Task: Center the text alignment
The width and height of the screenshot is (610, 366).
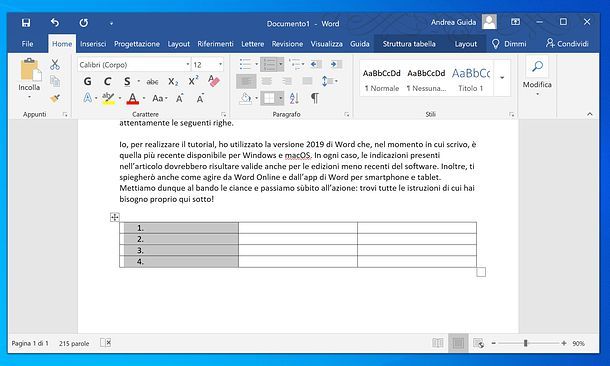Action: pos(267,81)
